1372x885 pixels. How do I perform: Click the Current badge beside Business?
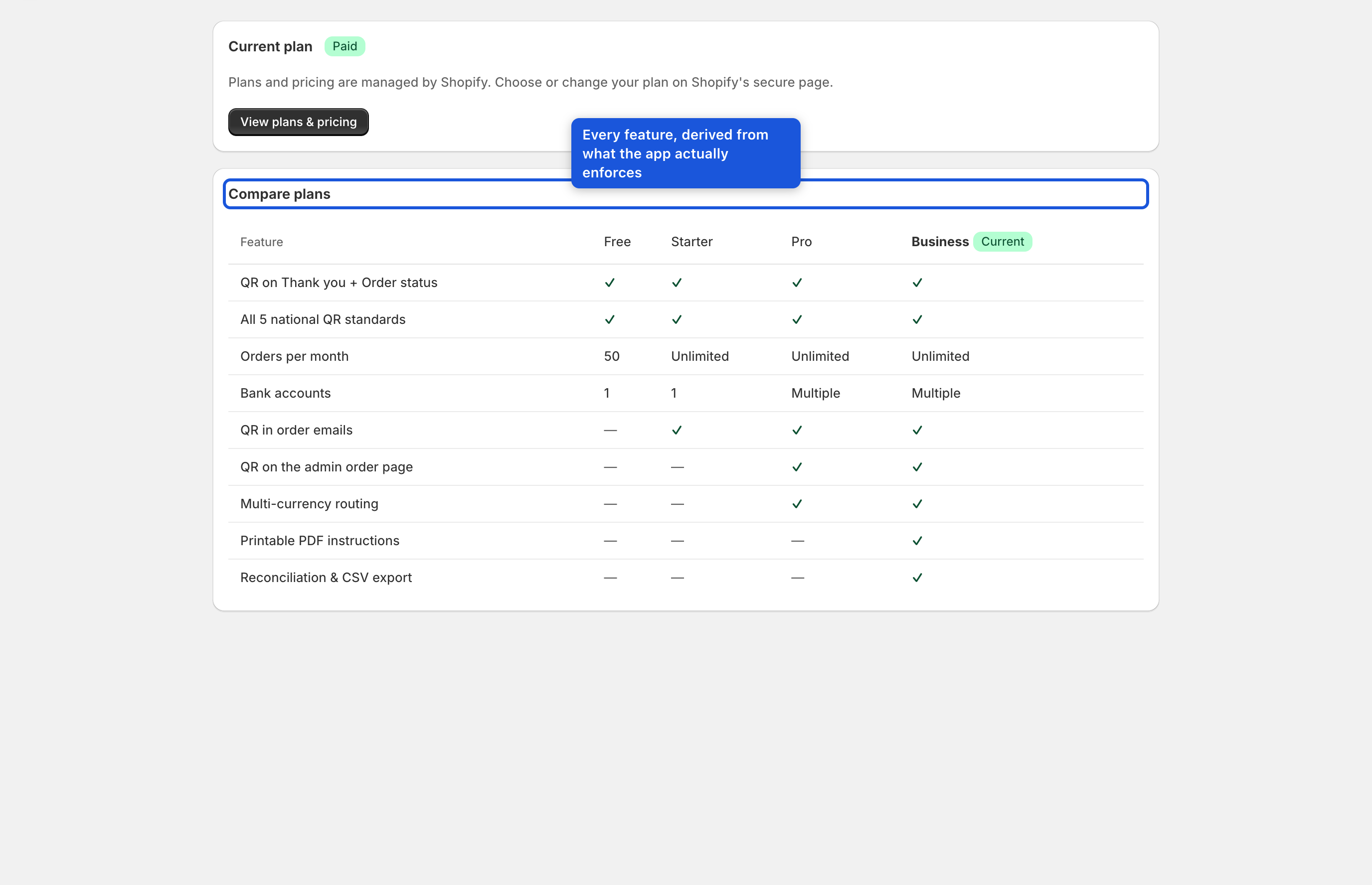[x=1003, y=242]
